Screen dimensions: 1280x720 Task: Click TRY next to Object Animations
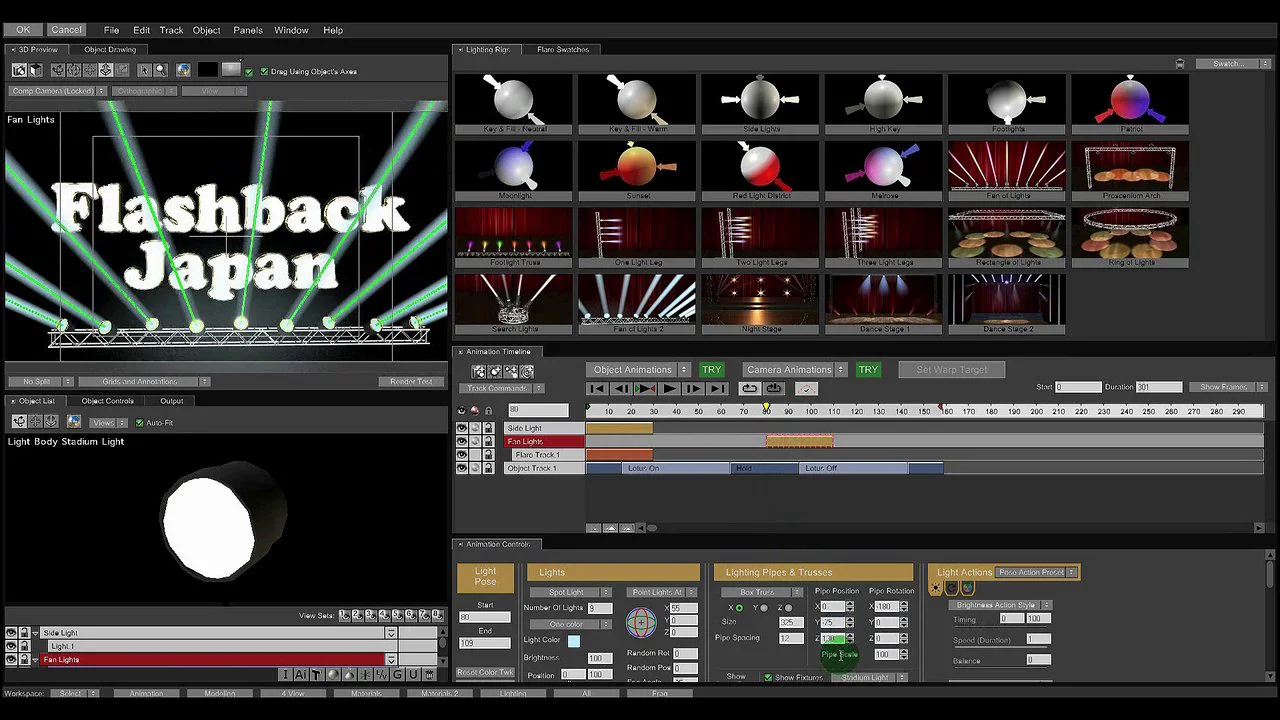pos(711,370)
